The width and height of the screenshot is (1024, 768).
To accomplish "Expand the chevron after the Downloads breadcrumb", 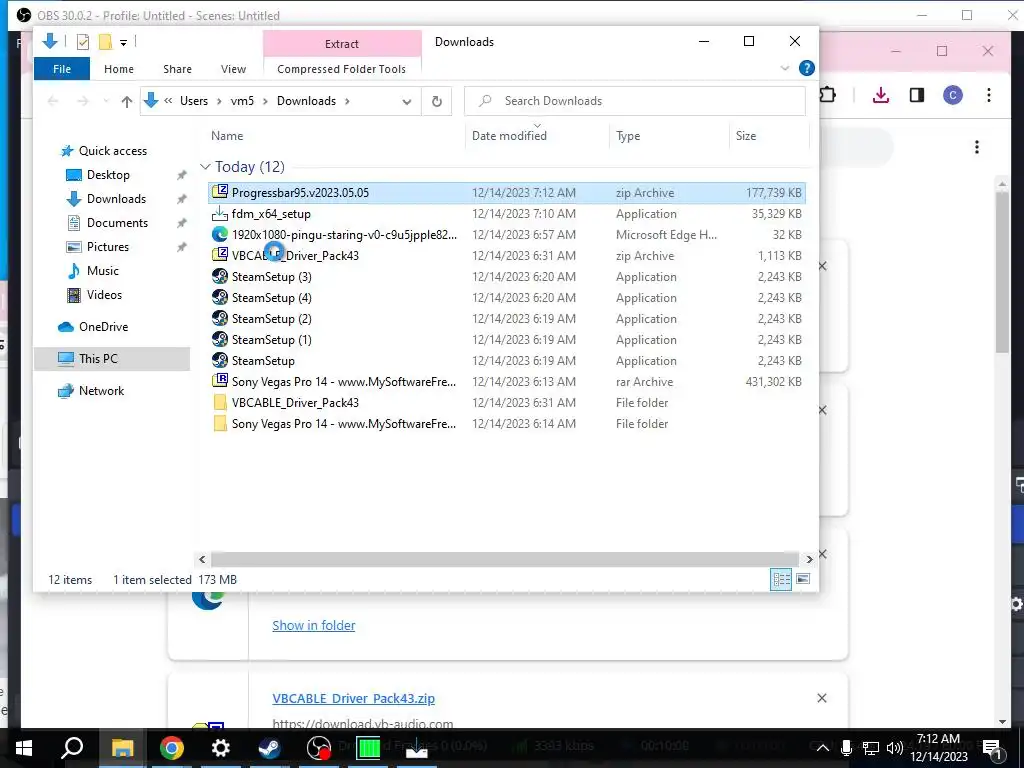I will (347, 101).
